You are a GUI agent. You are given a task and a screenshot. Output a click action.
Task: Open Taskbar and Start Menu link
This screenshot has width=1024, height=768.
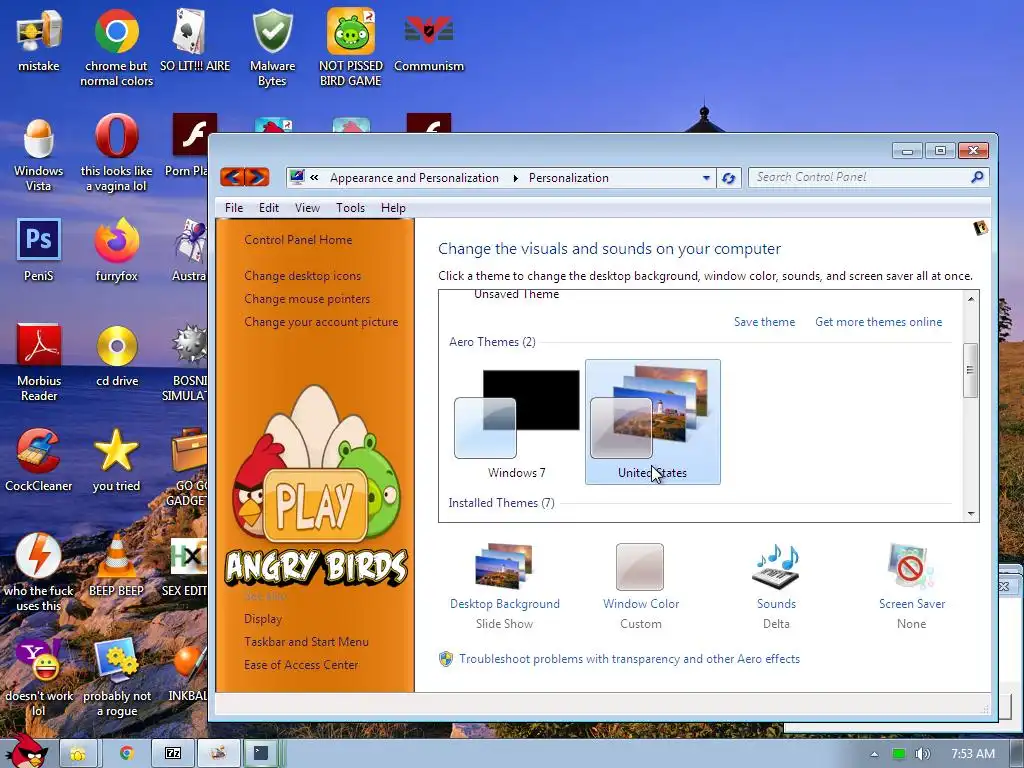(x=306, y=642)
